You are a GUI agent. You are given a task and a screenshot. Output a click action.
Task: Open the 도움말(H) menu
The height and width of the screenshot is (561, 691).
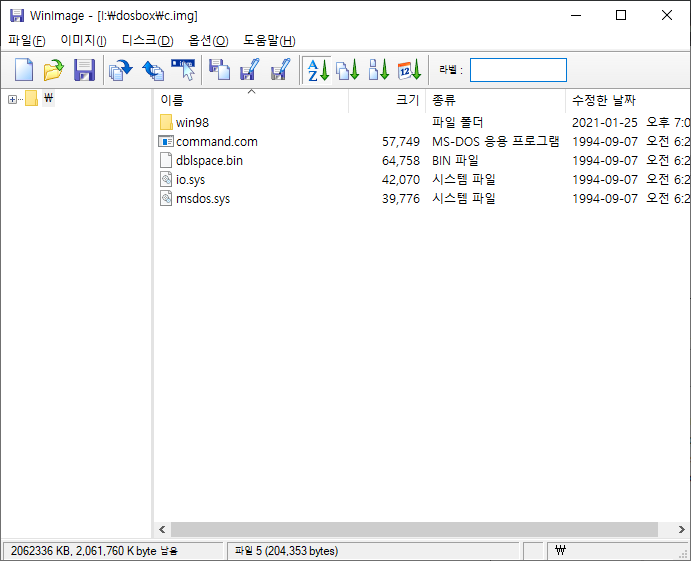[269, 41]
